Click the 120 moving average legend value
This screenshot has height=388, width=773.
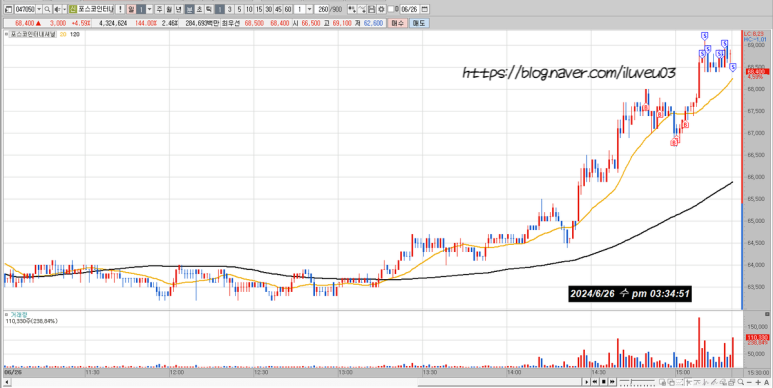[74, 34]
